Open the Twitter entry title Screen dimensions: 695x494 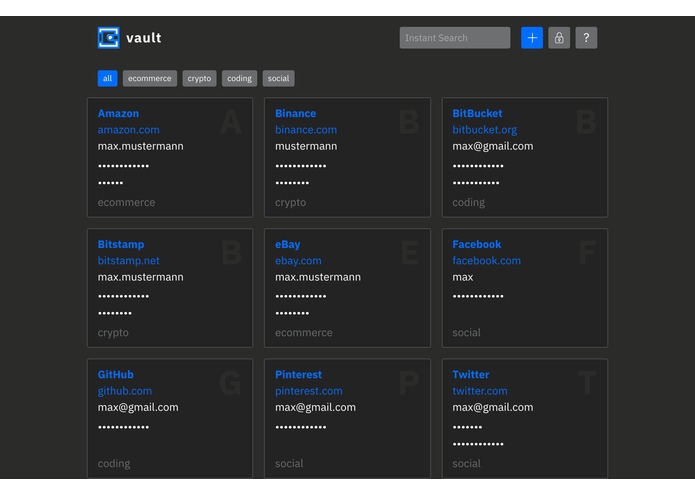(x=471, y=375)
